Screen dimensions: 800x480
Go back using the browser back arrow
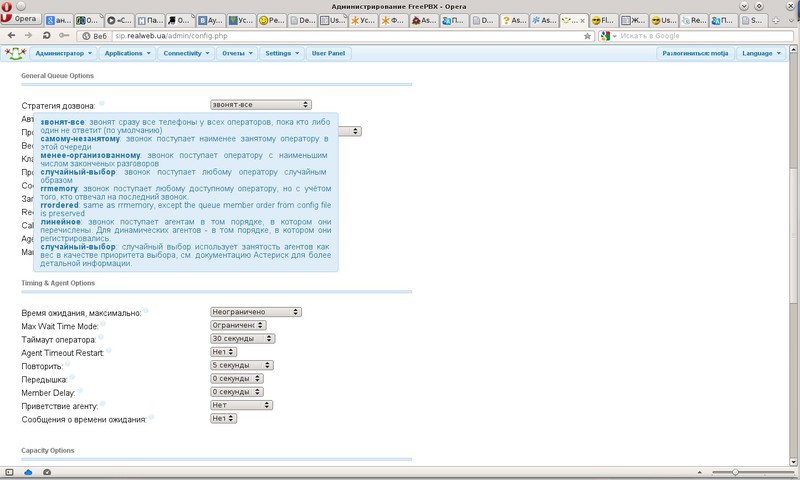tap(12, 36)
